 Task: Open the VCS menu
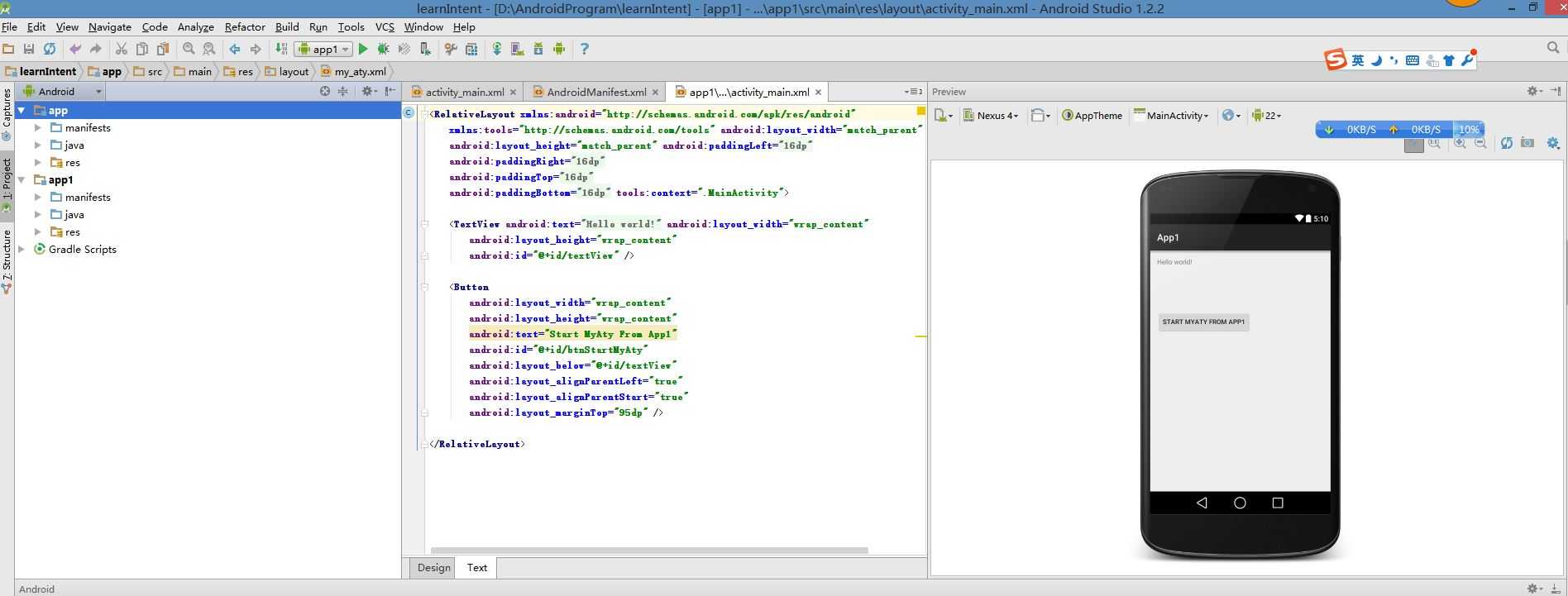pos(385,27)
